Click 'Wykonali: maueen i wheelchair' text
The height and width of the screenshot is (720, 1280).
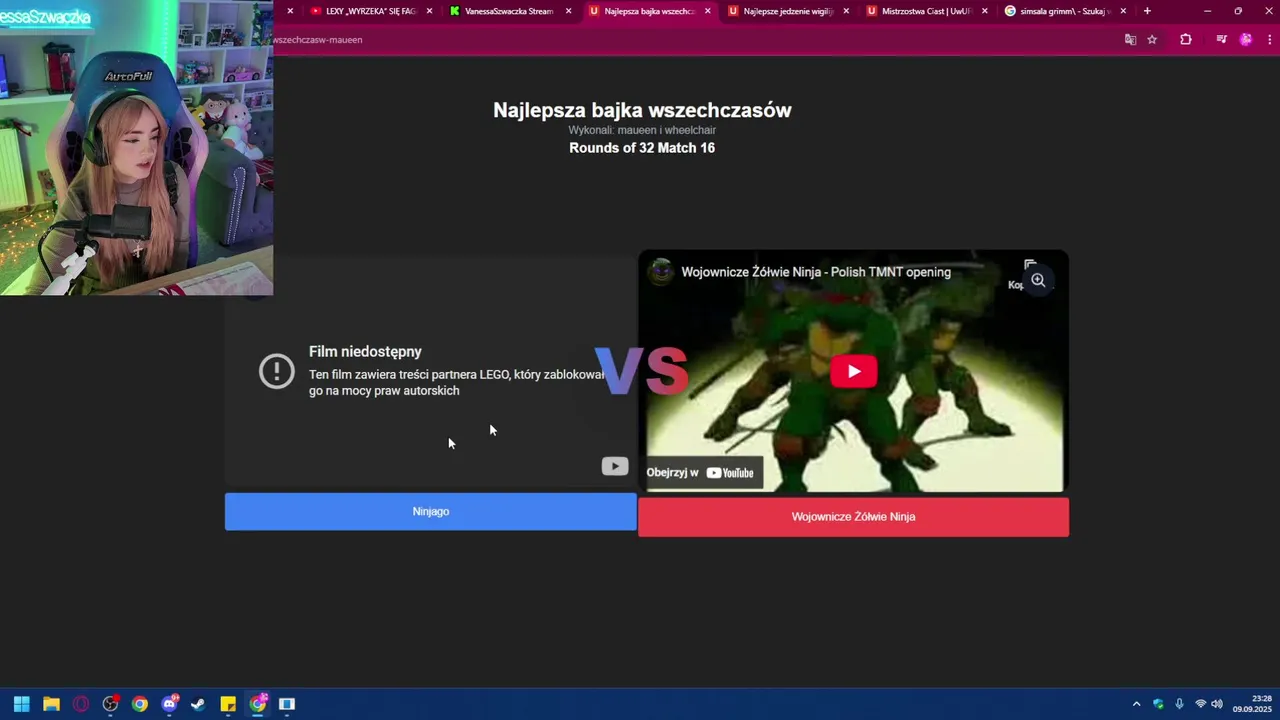click(x=642, y=130)
